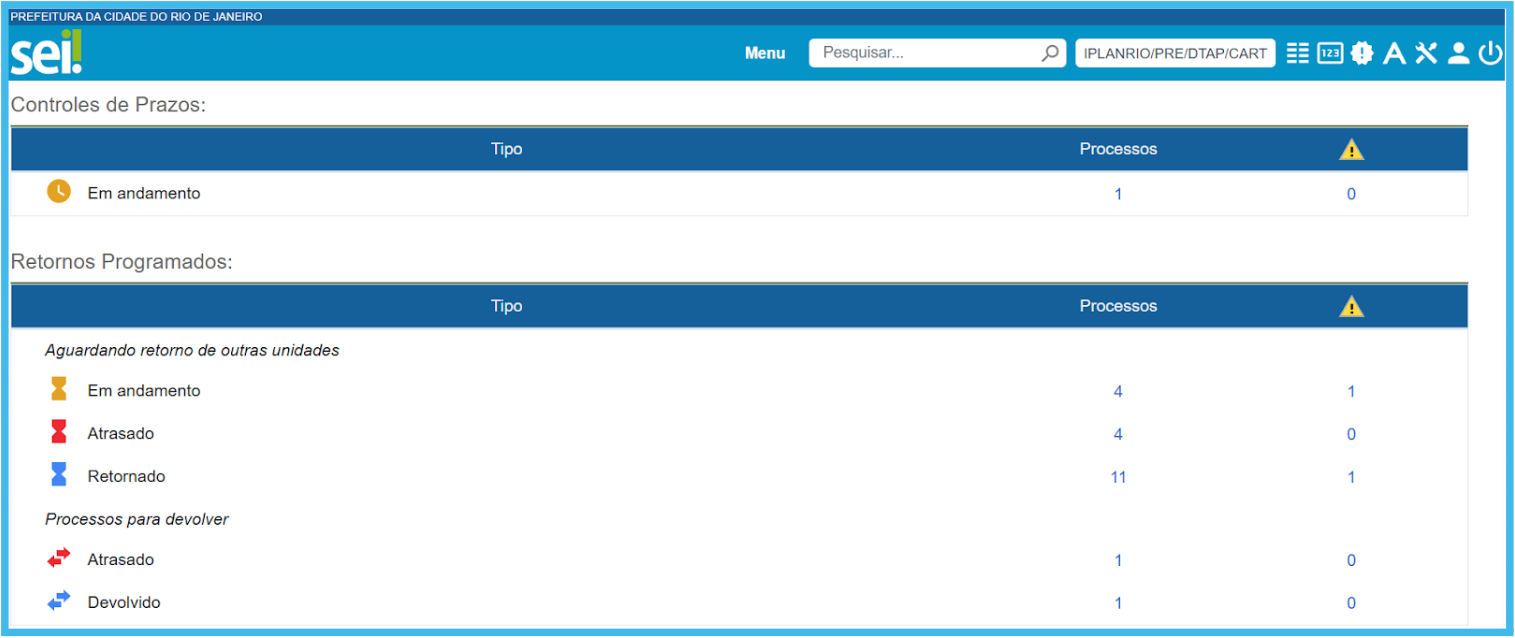Open the tools settings icon
The image size is (1515, 638).
point(1426,54)
